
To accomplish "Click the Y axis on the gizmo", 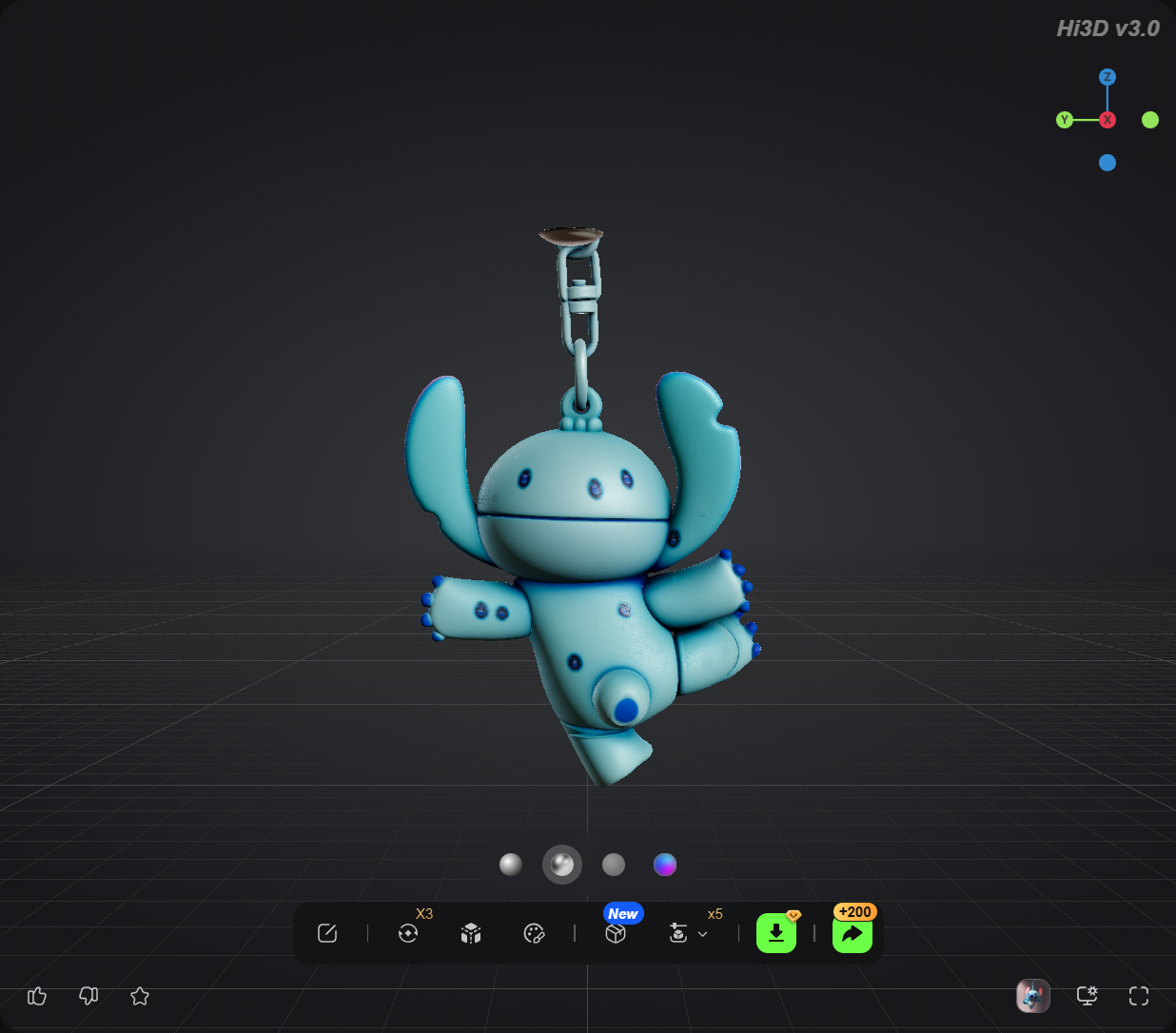I will click(1065, 120).
